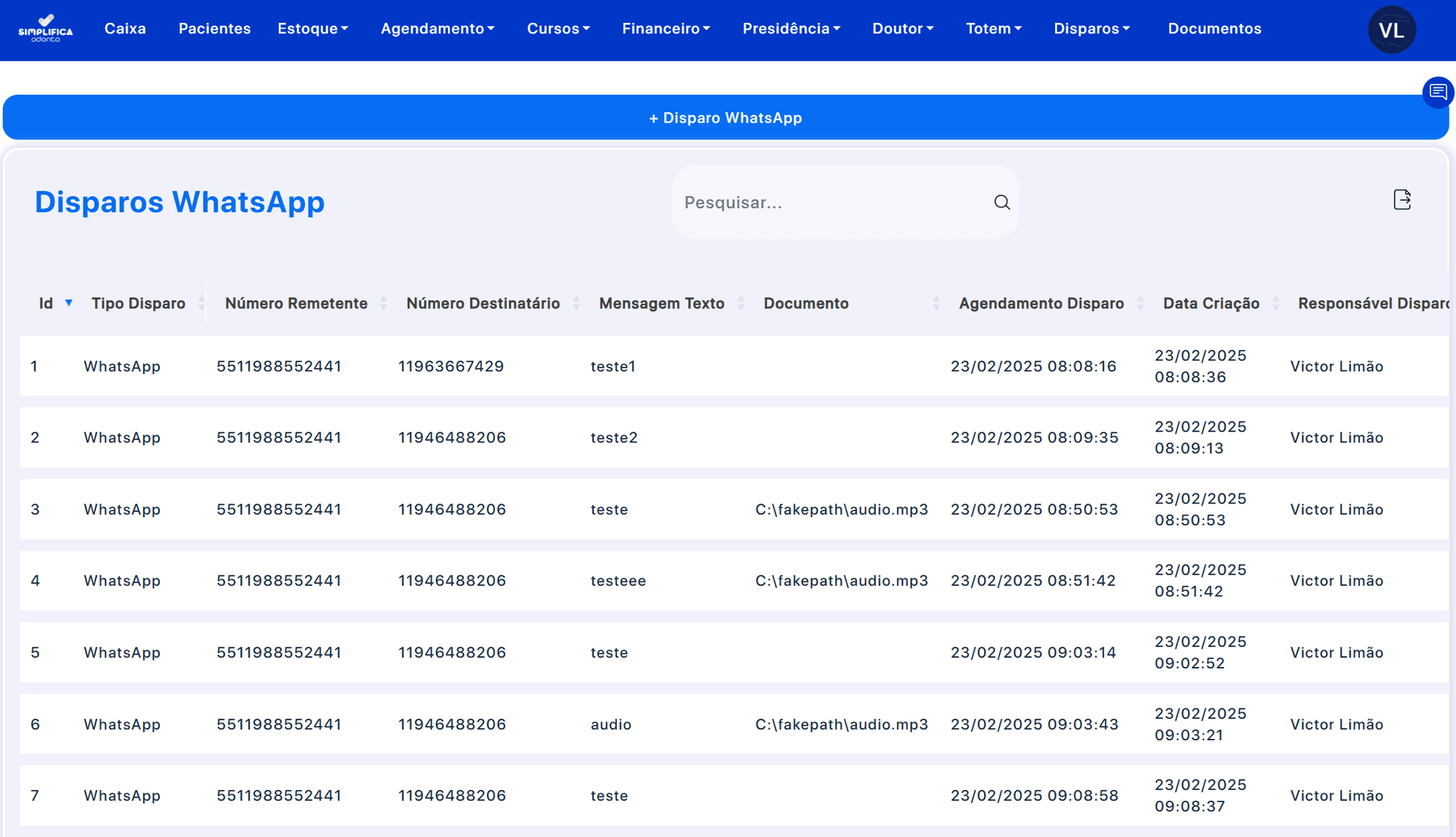Click Victor Limão in row 7
The image size is (1456, 837).
point(1337,795)
